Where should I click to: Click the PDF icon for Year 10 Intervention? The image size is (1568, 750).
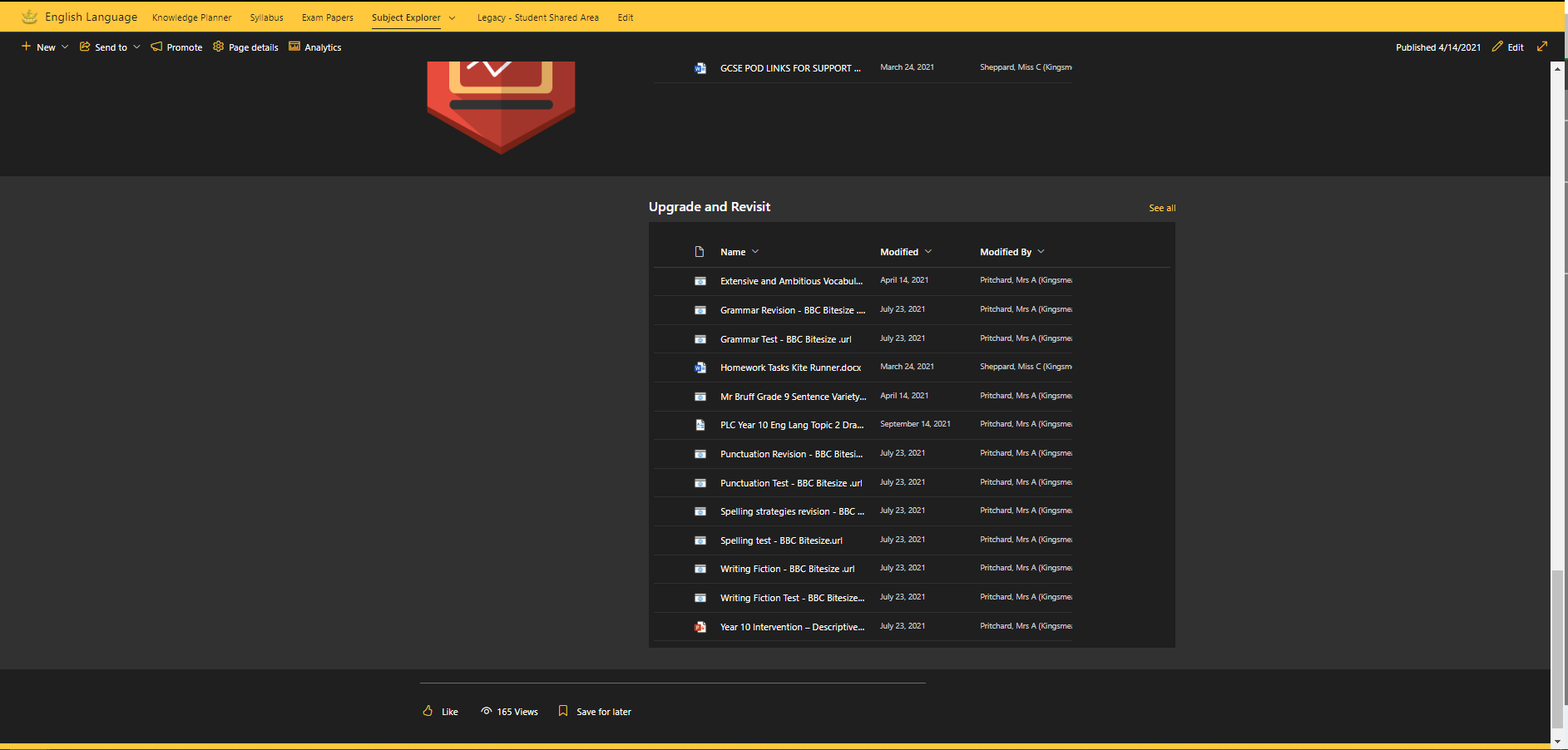[700, 627]
